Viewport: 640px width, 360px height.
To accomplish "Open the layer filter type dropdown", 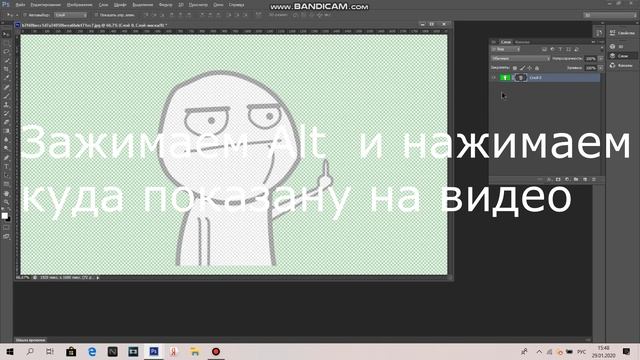I will [506, 49].
